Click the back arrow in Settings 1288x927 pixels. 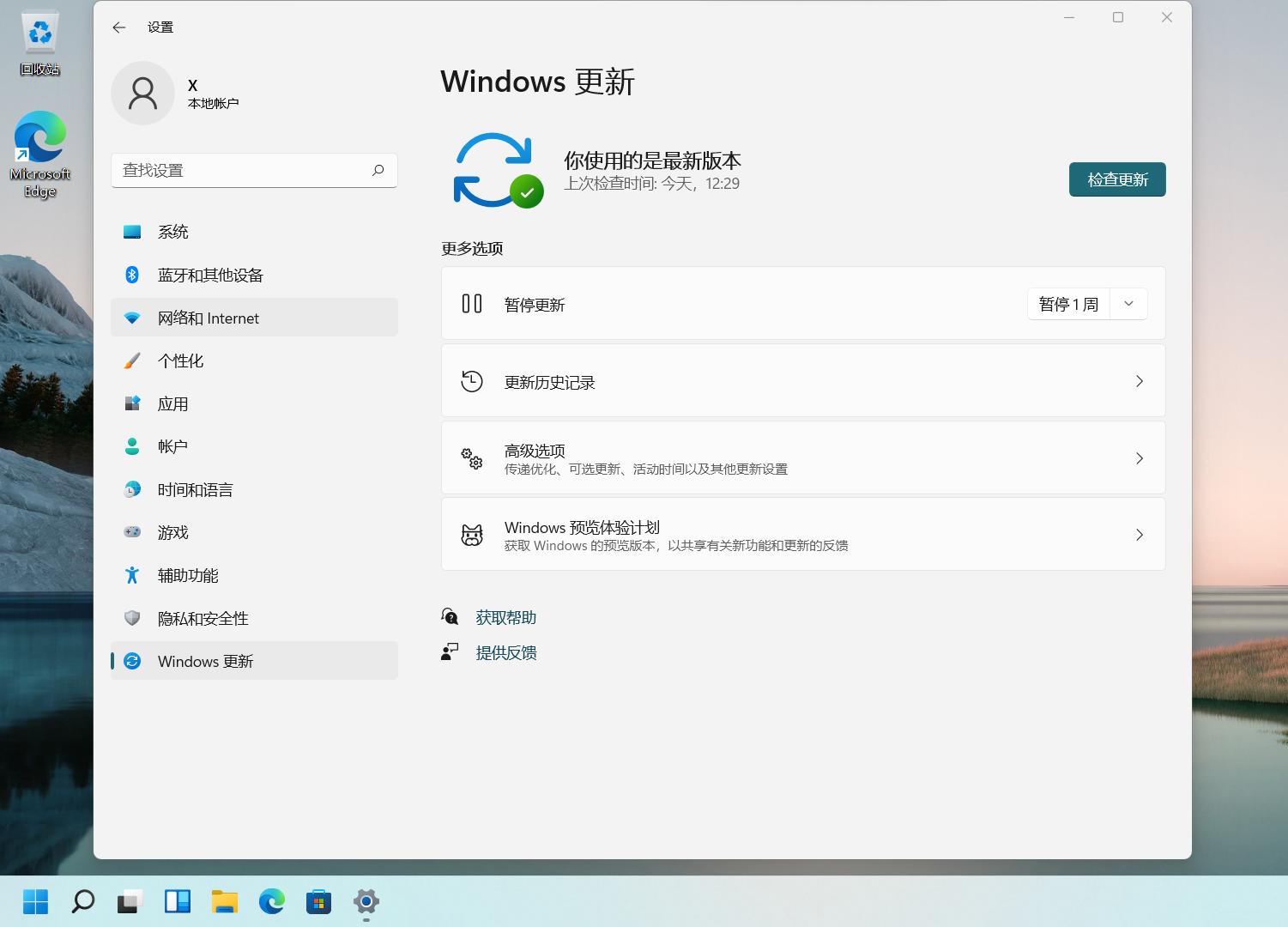(x=118, y=27)
